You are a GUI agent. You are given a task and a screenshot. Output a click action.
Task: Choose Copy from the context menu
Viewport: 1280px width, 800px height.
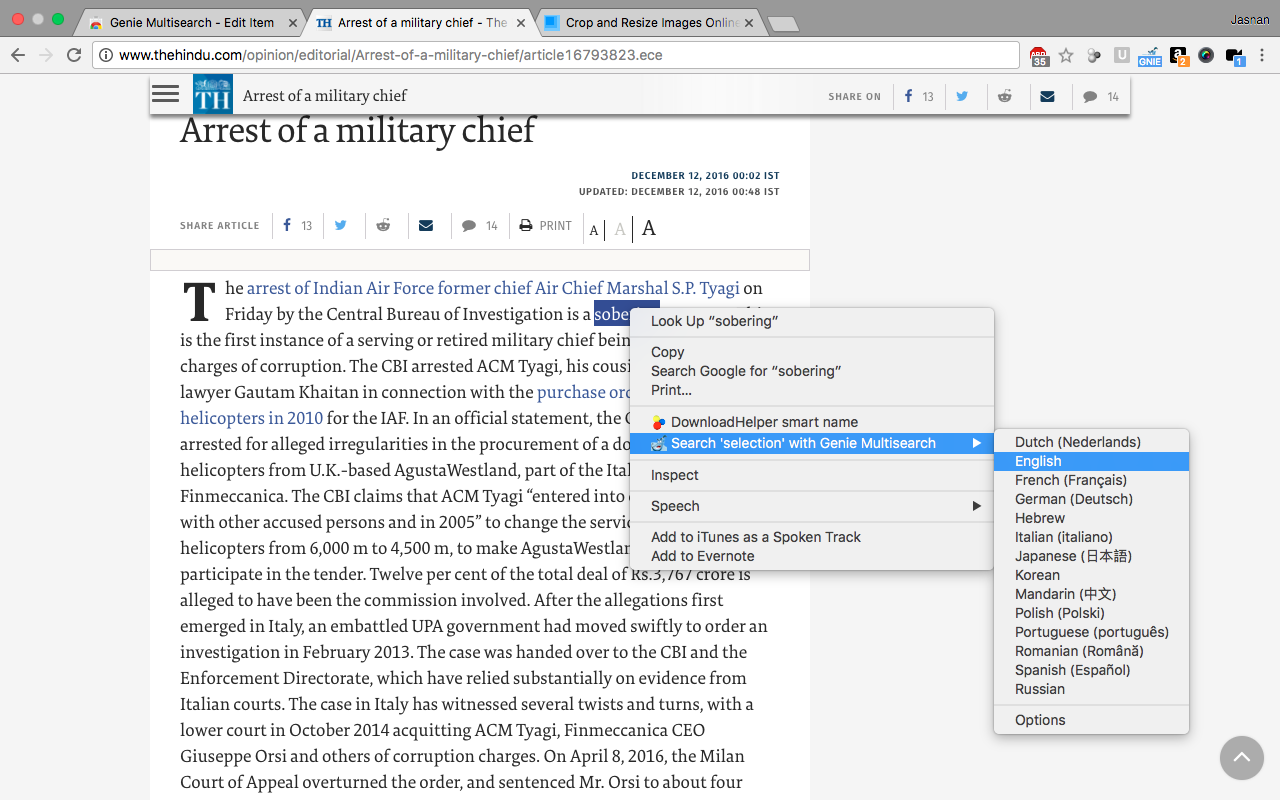812,352
